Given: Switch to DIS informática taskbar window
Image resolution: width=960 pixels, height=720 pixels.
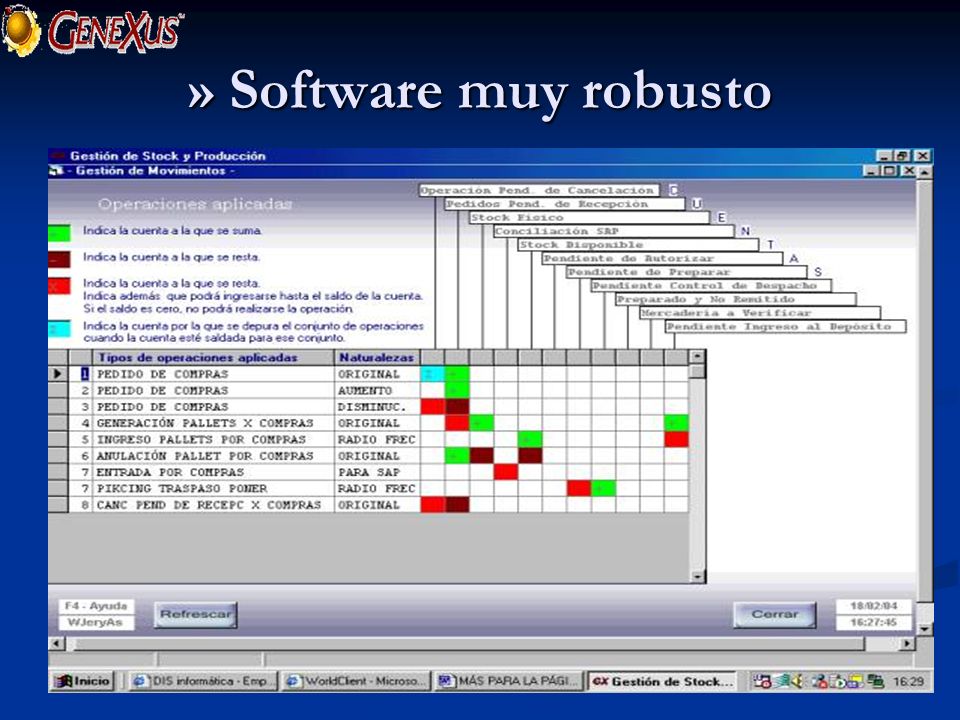Looking at the screenshot, I should coord(202,681).
